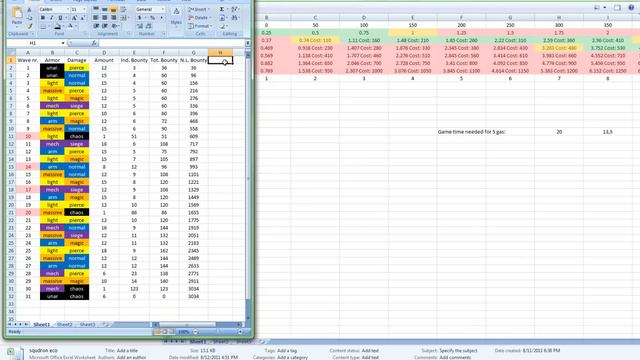Click Insert Worksheet tab icon
This screenshot has height=360, width=640.
coord(104,324)
